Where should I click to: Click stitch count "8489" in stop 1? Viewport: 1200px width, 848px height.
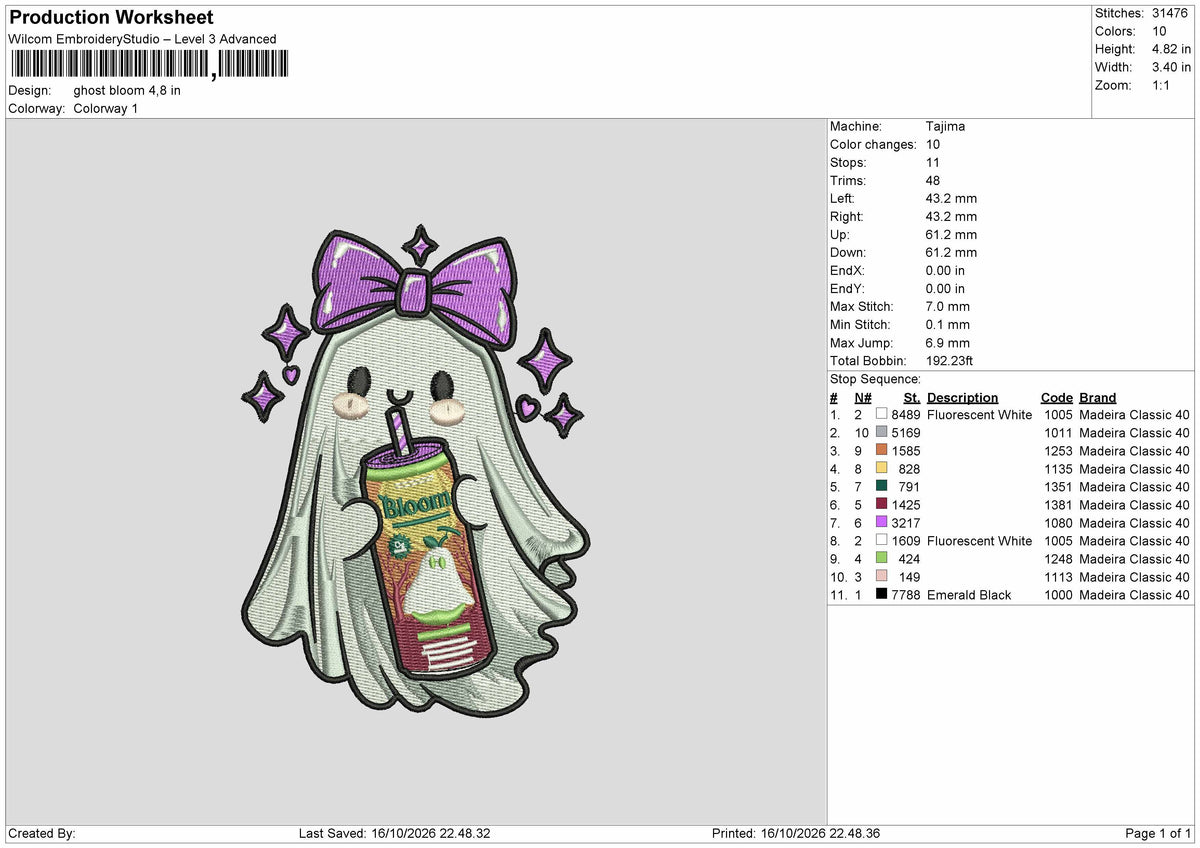point(906,415)
